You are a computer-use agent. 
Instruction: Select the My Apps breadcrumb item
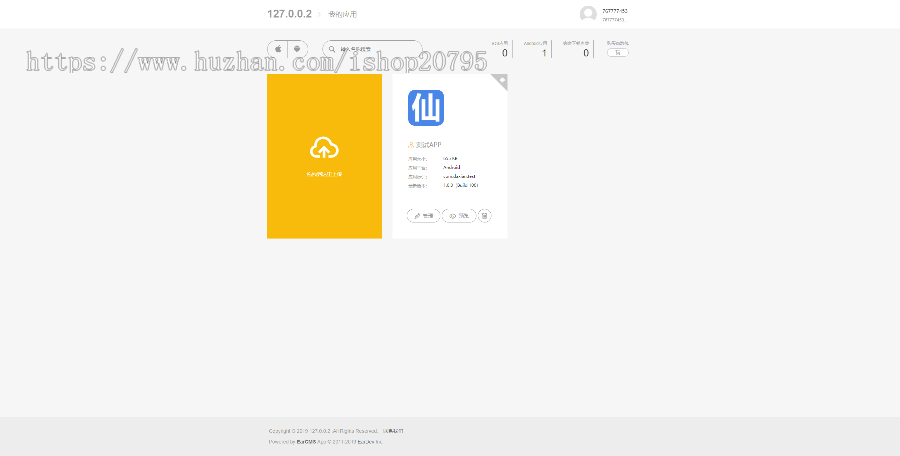click(342, 15)
